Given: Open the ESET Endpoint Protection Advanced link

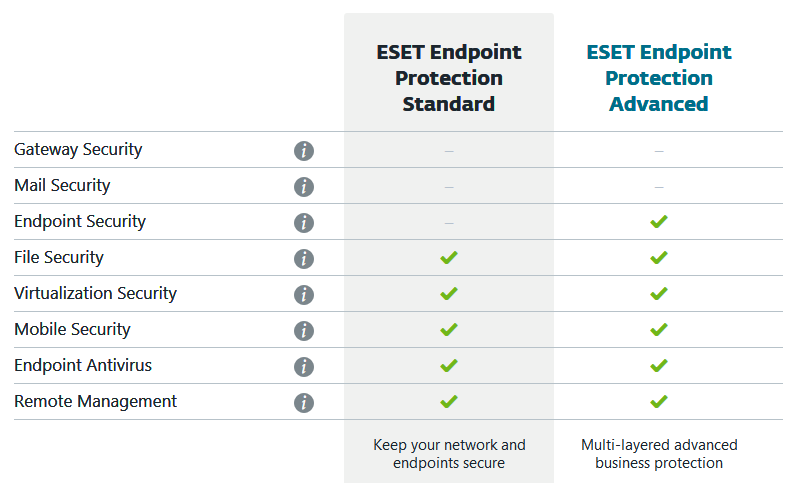Looking at the screenshot, I should pos(659,78).
